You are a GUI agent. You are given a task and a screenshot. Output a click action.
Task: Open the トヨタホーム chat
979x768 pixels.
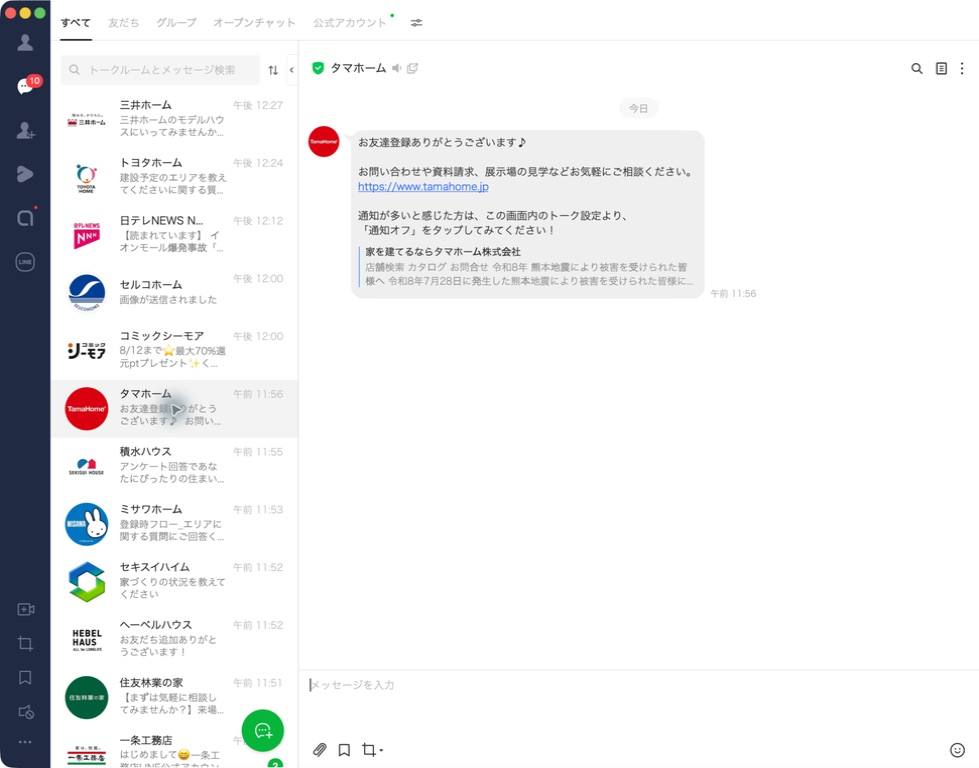pos(174,175)
